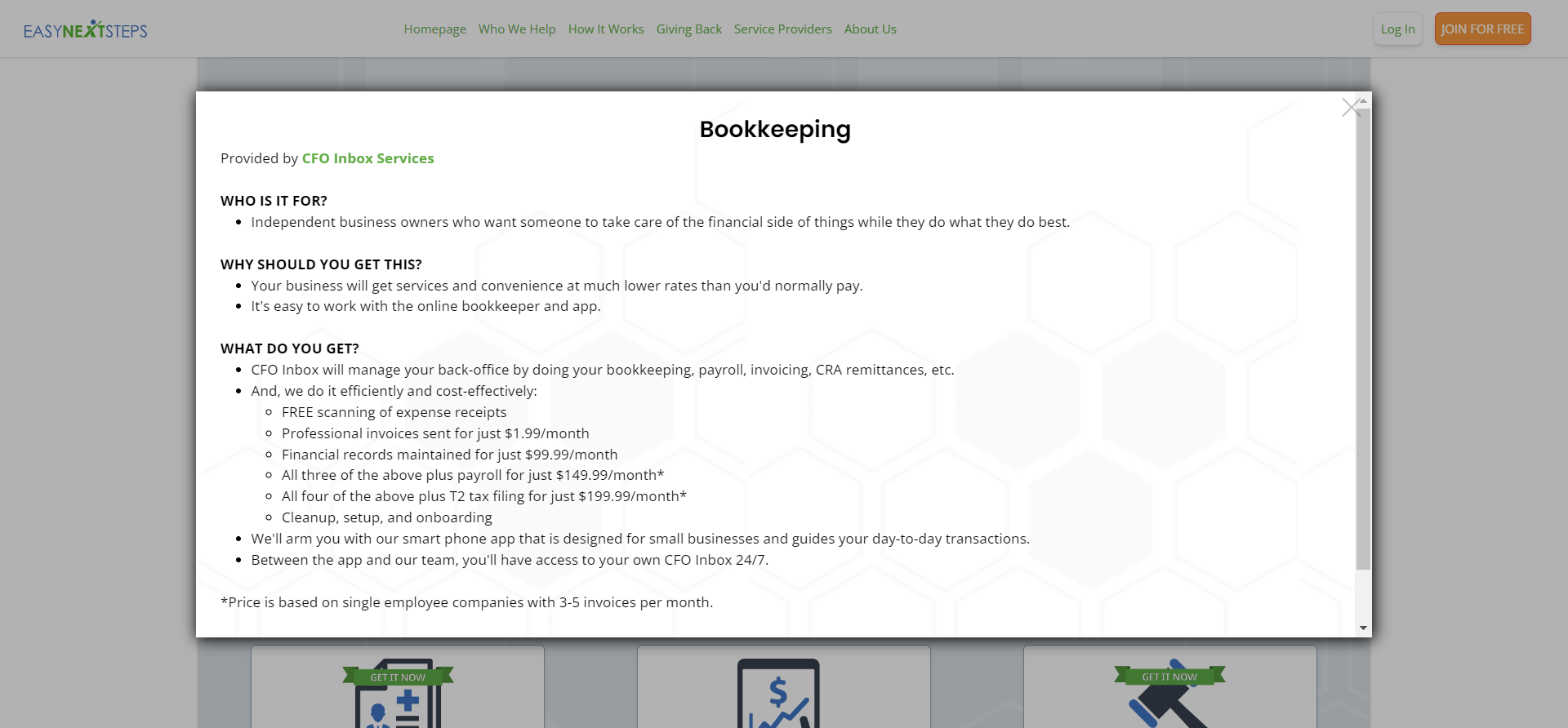Open Service Providers nav link
Viewport: 1568px width, 728px height.
(x=783, y=29)
